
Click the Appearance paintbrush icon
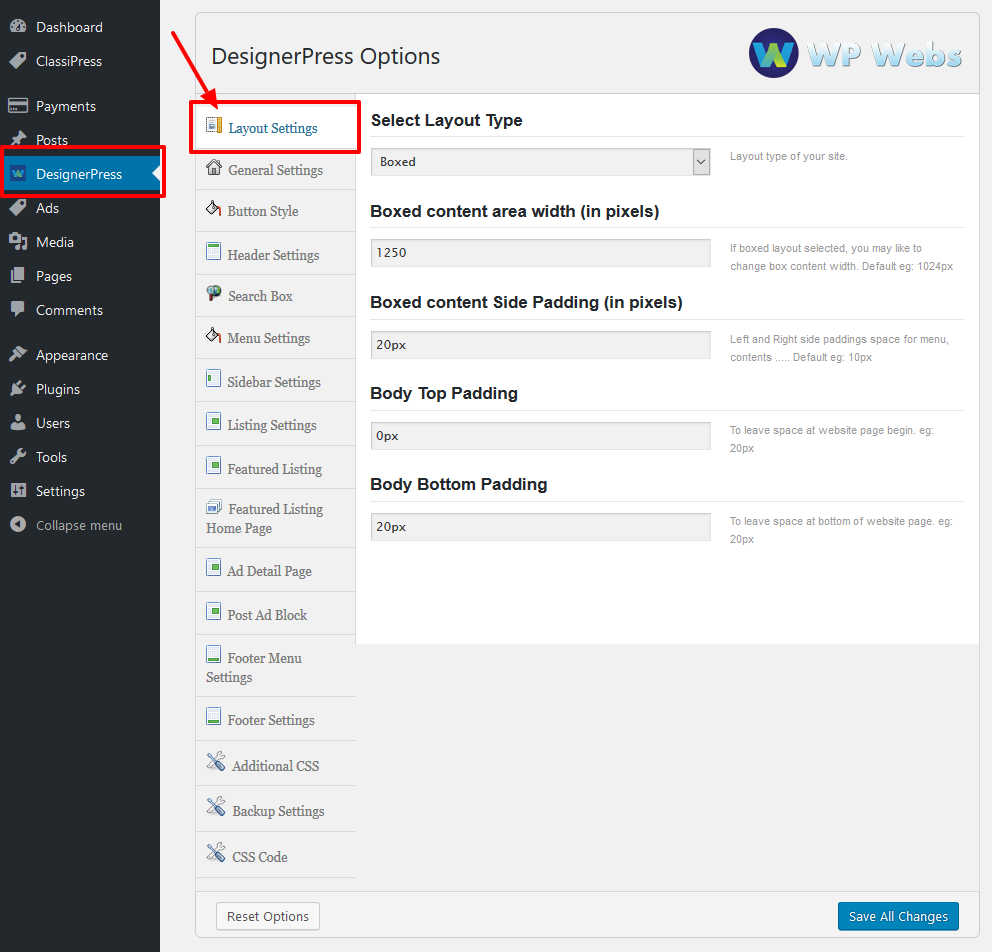pyautogui.click(x=18, y=354)
